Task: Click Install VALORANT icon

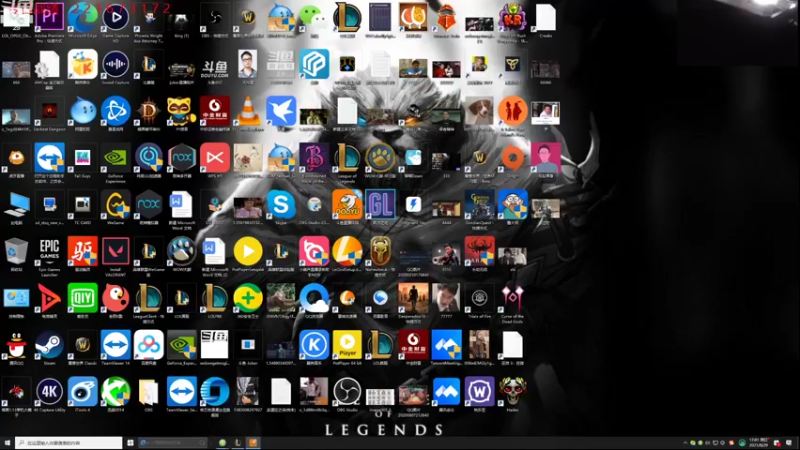Action: tap(116, 252)
